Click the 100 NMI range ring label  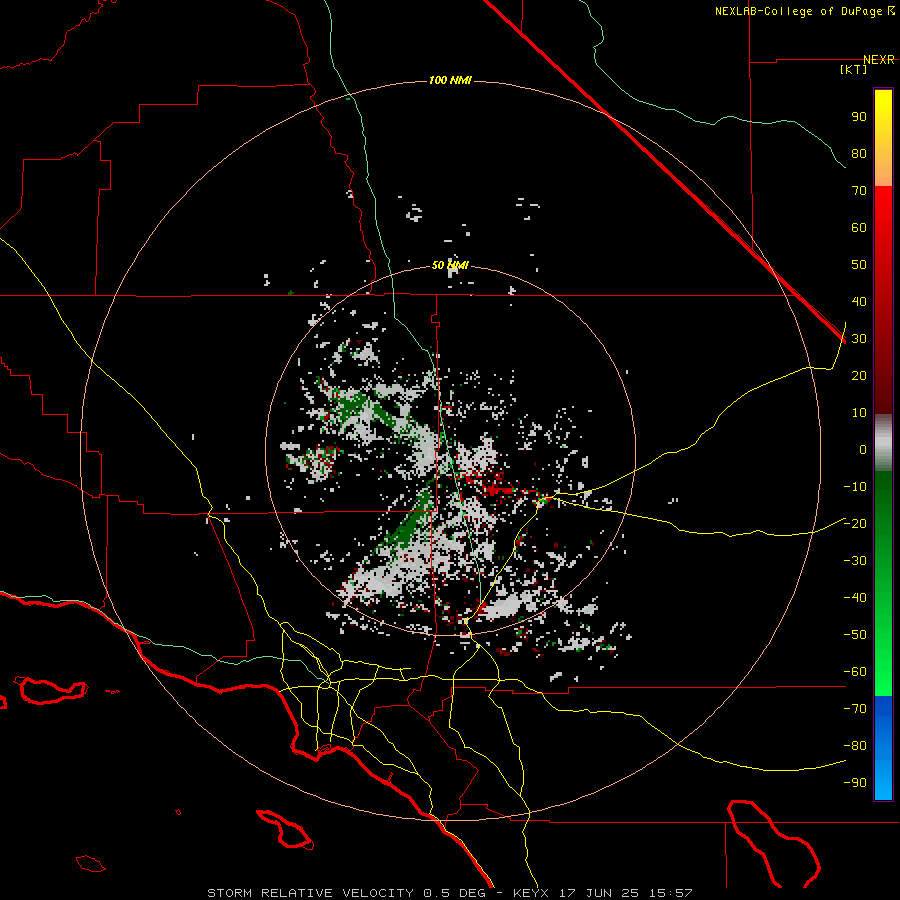point(450,80)
